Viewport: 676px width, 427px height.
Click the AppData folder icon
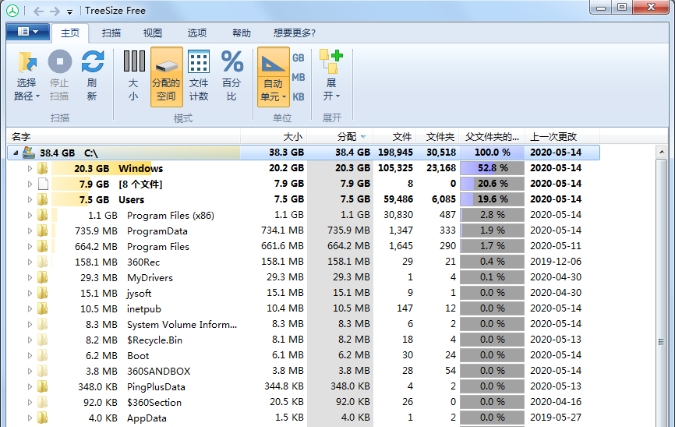(42, 418)
